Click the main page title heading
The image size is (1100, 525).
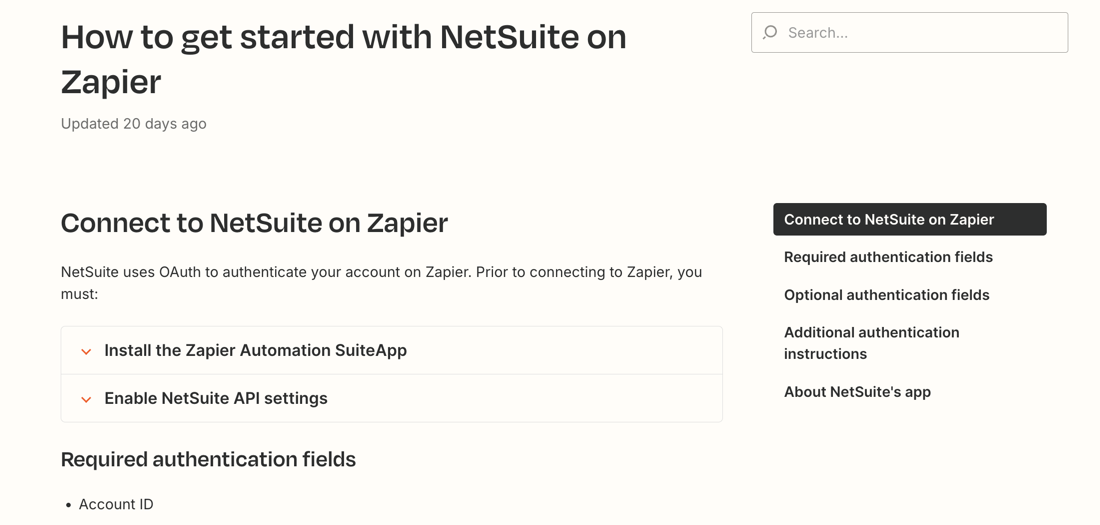click(x=343, y=38)
